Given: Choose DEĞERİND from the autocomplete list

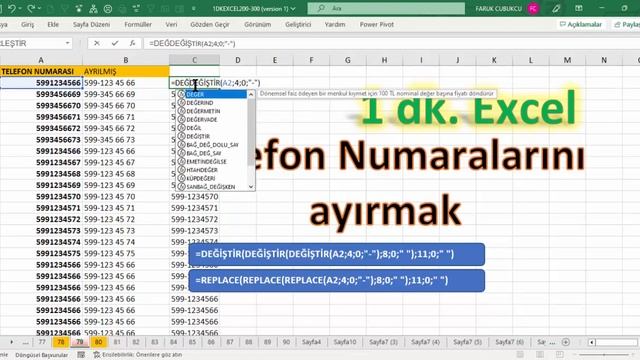Looking at the screenshot, I should tap(212, 103).
